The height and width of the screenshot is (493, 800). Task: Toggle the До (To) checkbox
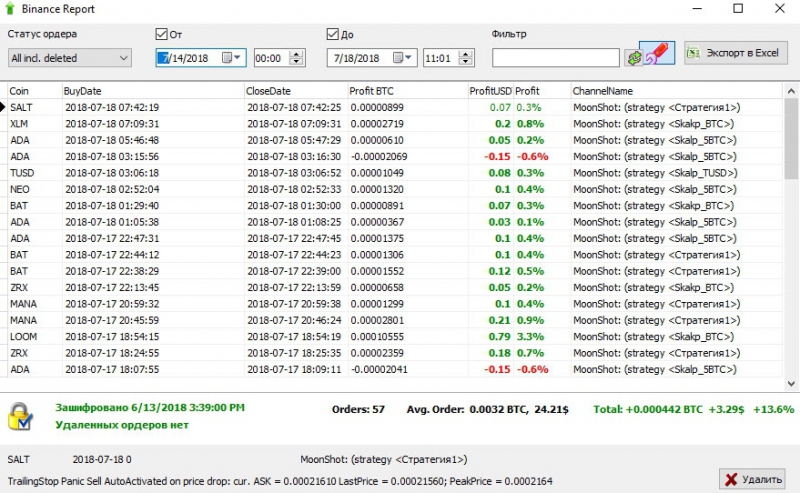coord(333,34)
